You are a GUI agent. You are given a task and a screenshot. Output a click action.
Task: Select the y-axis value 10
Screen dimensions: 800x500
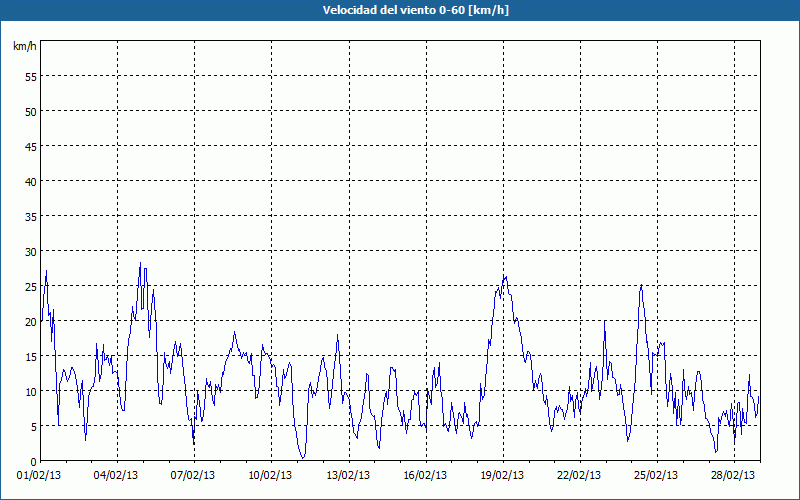(x=31, y=392)
